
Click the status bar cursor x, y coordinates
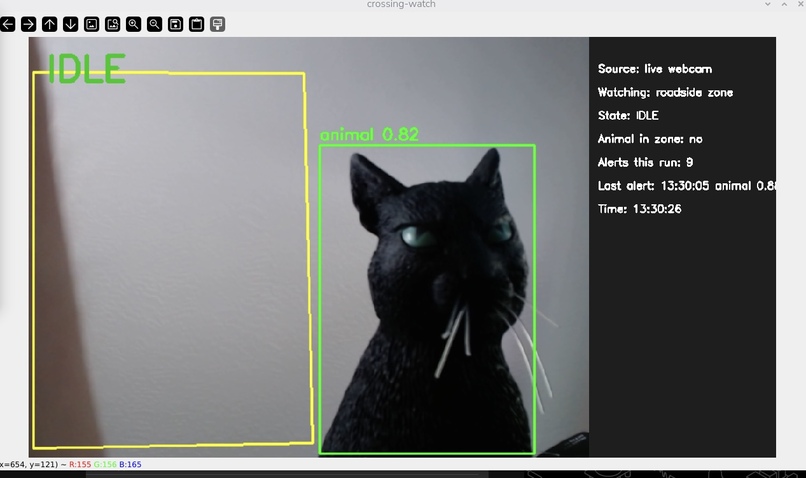[x=29, y=464]
